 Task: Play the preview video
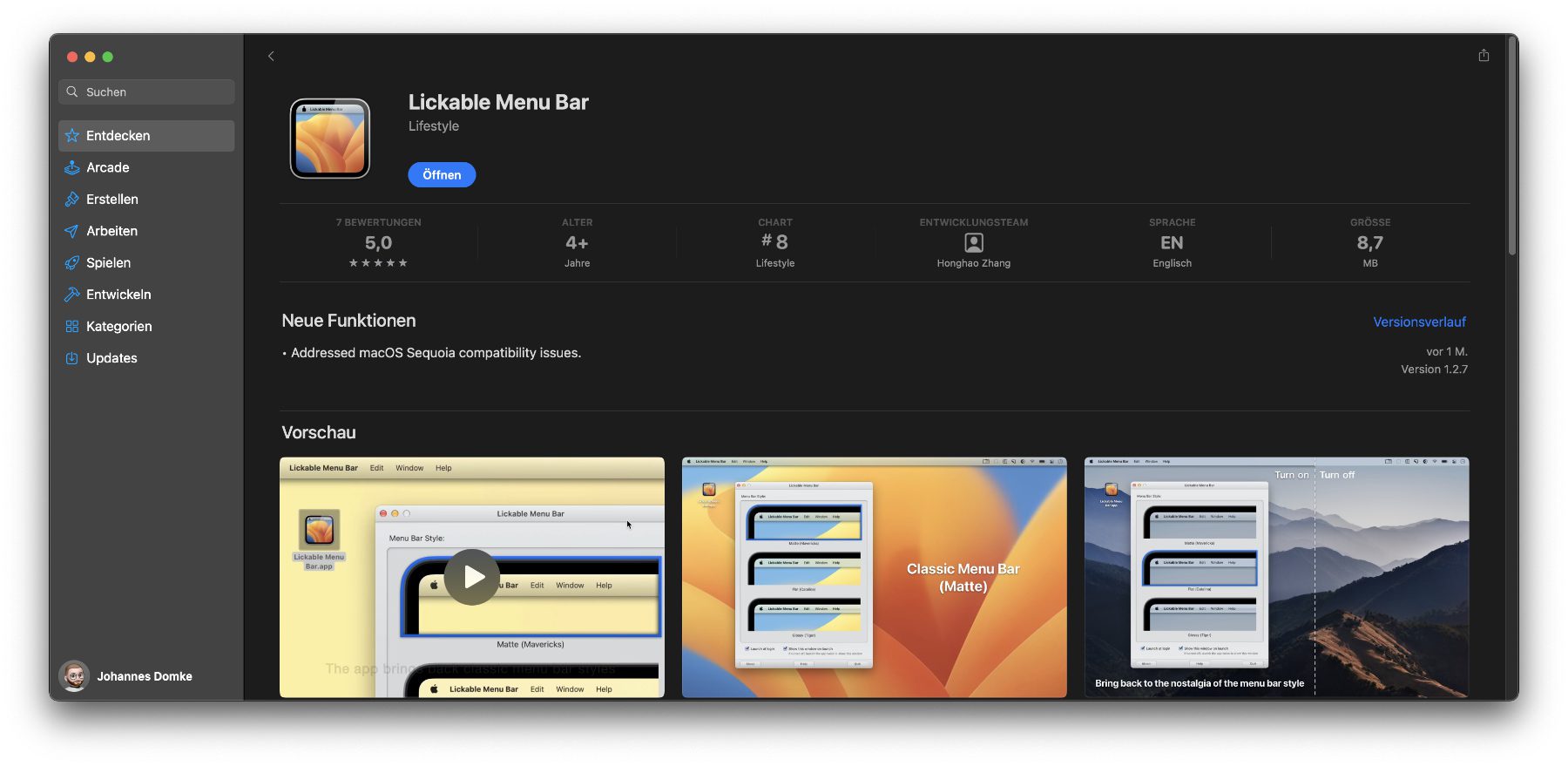(472, 577)
